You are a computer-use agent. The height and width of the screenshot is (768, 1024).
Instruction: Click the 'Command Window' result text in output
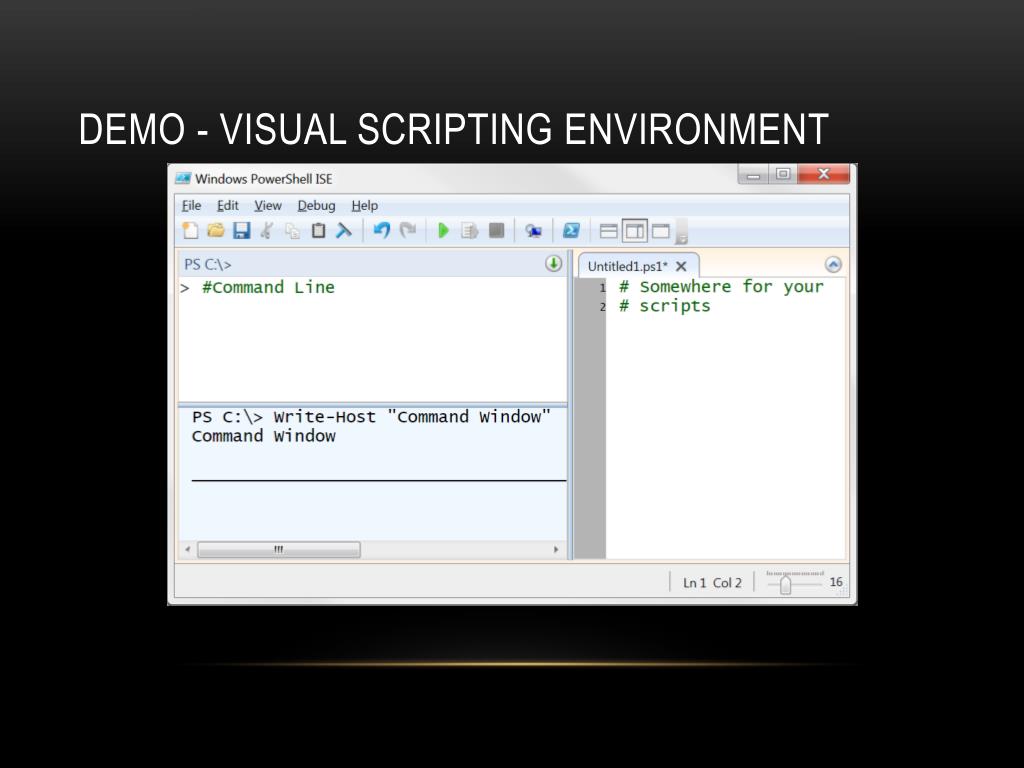click(x=263, y=436)
